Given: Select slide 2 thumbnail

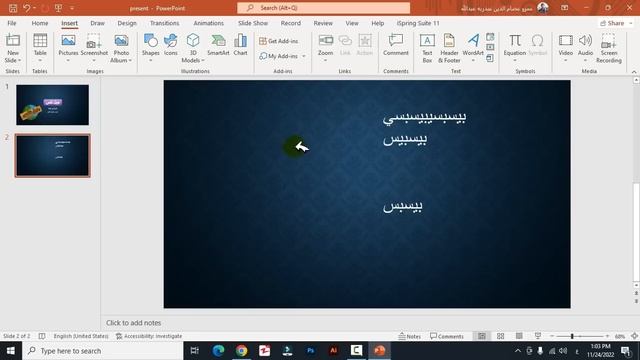Looking at the screenshot, I should pos(52,156).
